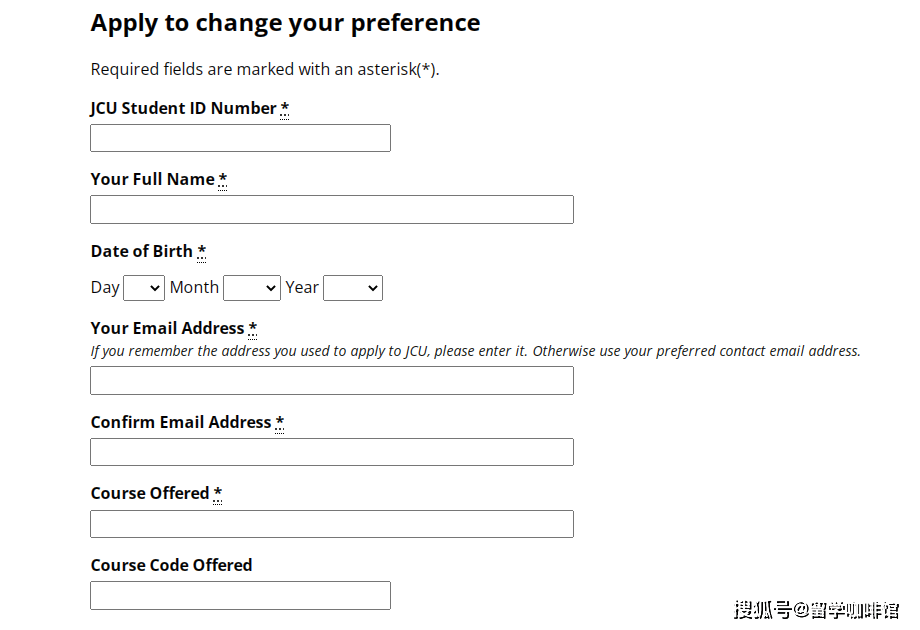Click the 'Apply to change your preference' heading
Image resolution: width=920 pixels, height=630 pixels.
pos(285,23)
